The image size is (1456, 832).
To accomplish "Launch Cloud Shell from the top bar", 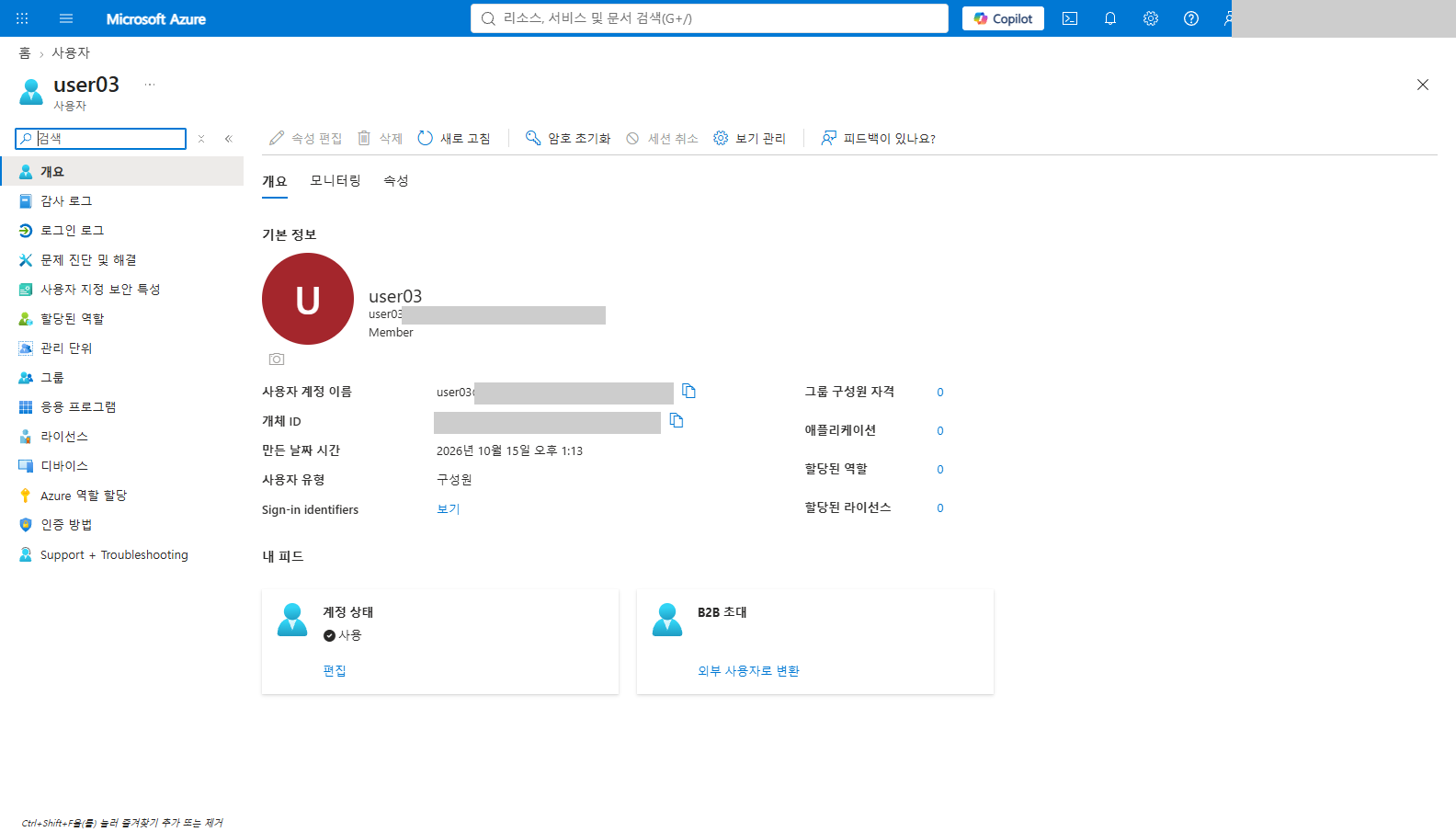I will coord(1070,18).
